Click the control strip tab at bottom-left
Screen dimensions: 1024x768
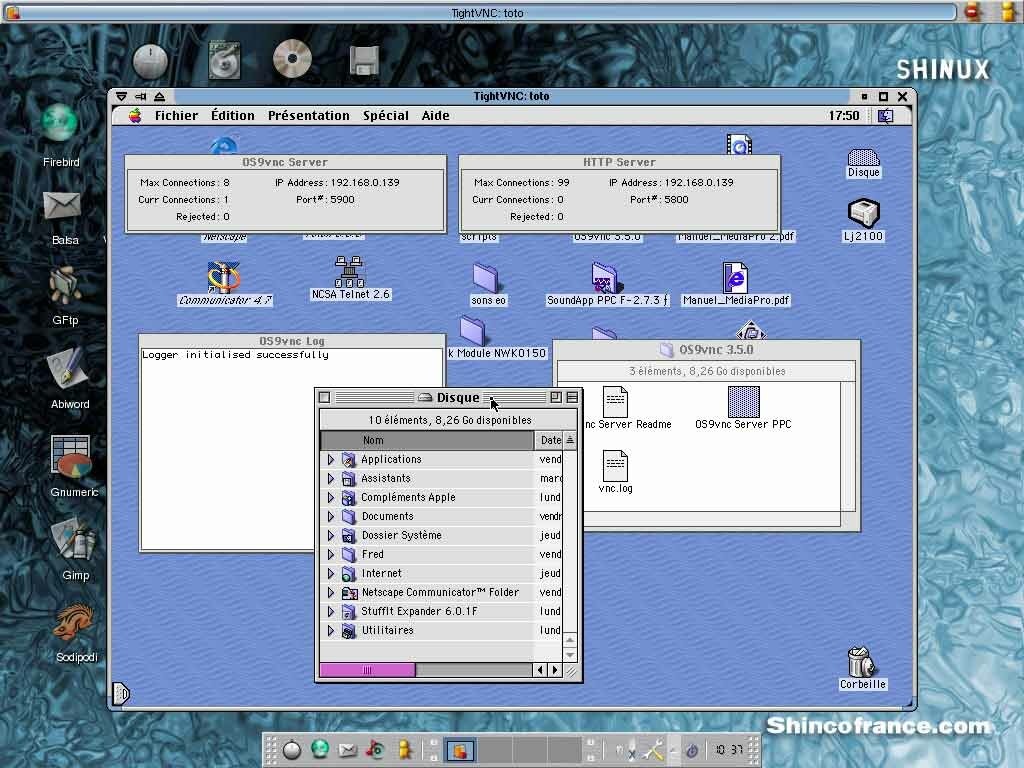[121, 692]
